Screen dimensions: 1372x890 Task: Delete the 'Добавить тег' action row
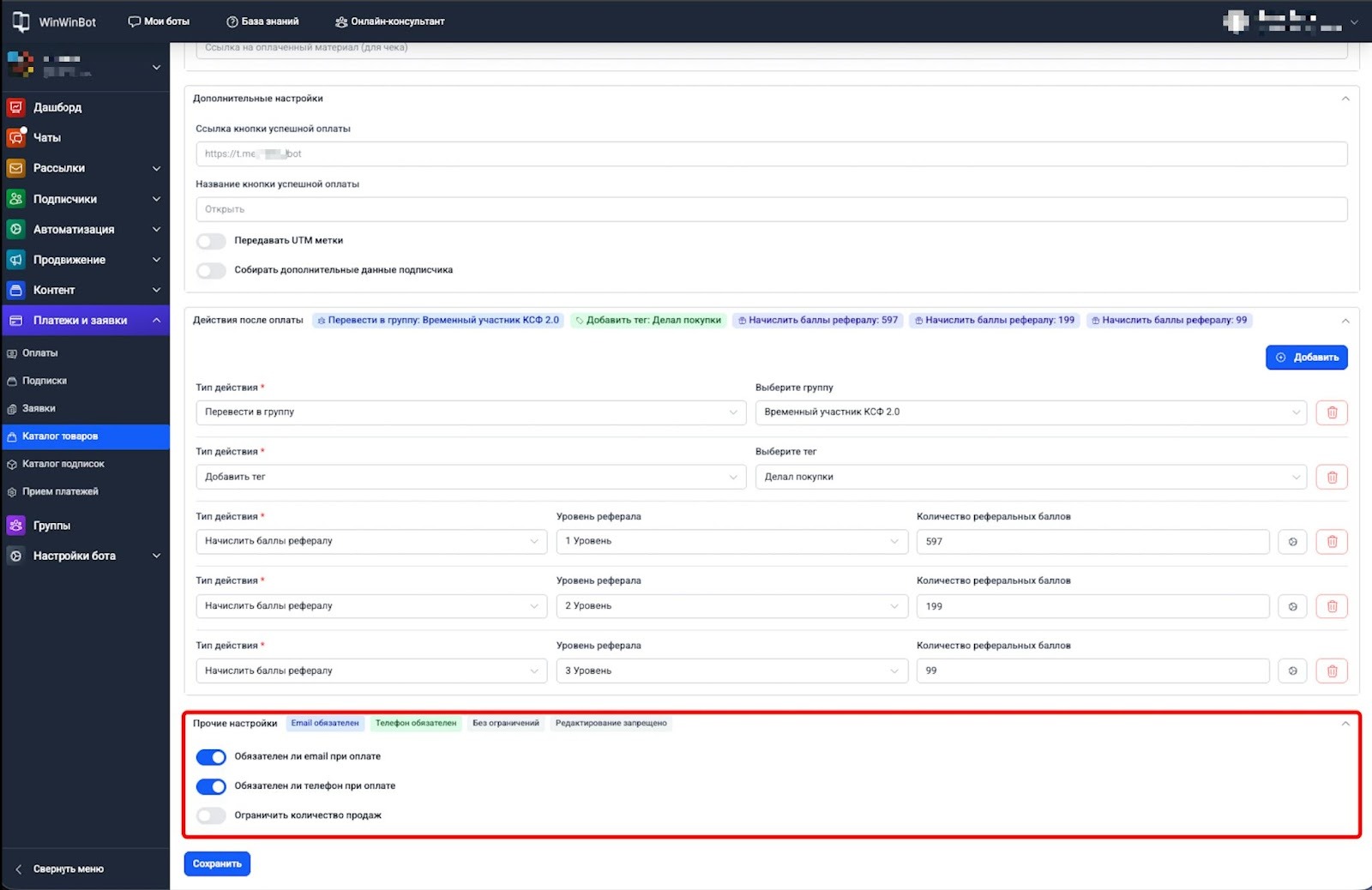[x=1332, y=477]
